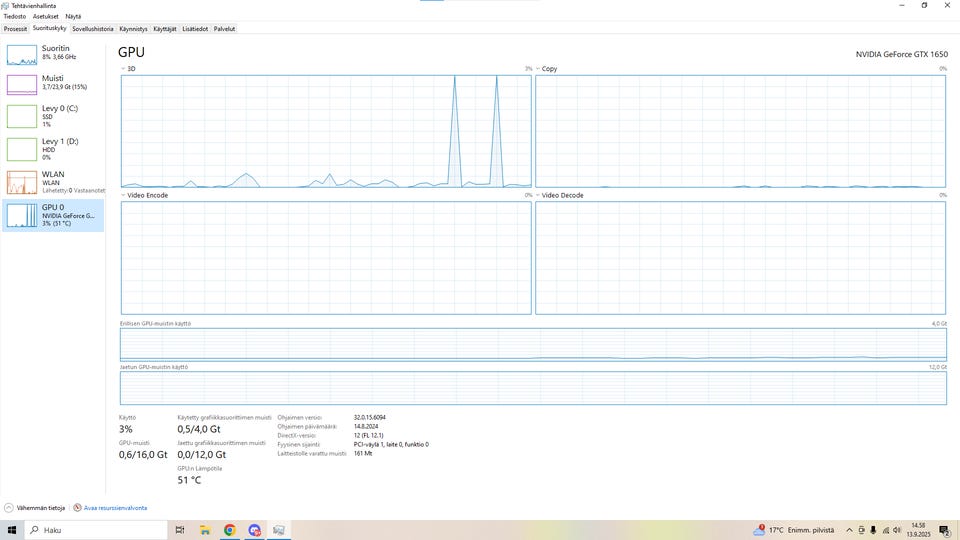Click driver version 32.0.15.6094
960x540 pixels.
point(369,418)
